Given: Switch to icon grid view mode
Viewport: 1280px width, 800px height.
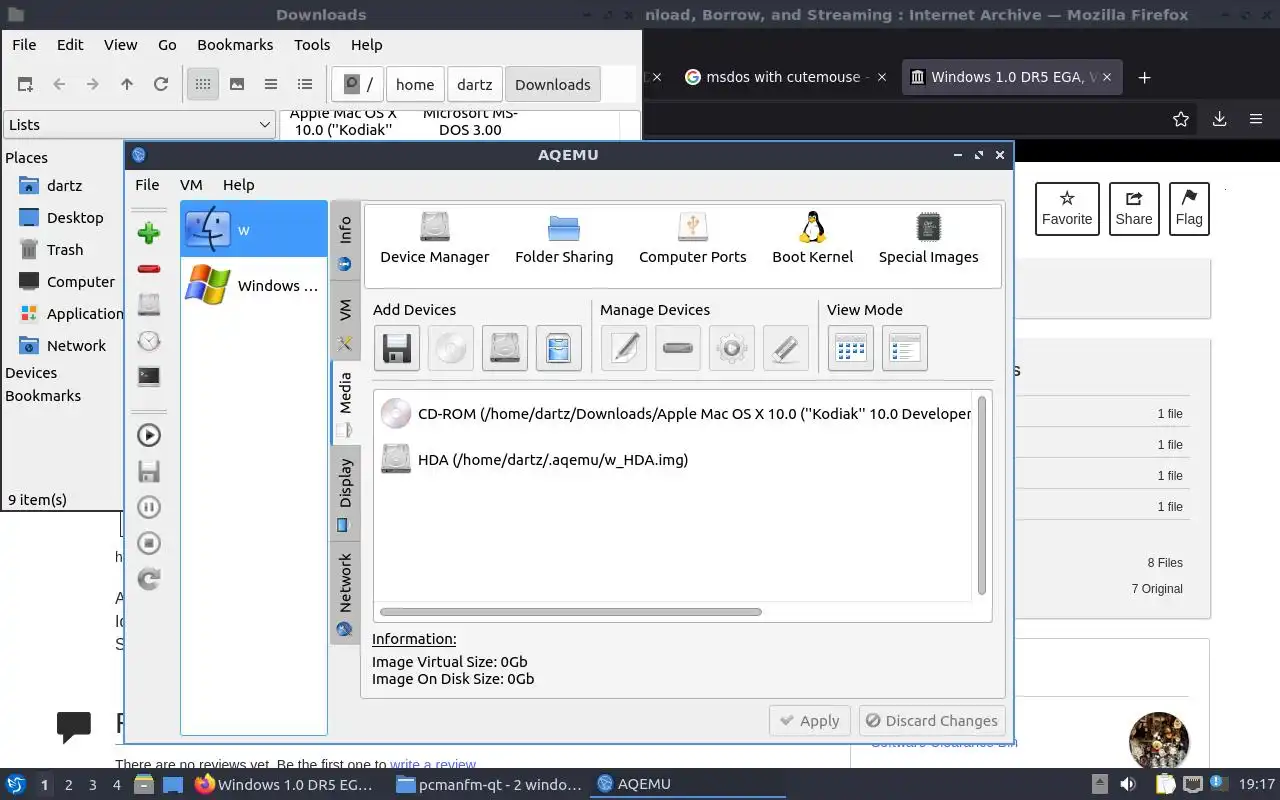Looking at the screenshot, I should [x=851, y=348].
